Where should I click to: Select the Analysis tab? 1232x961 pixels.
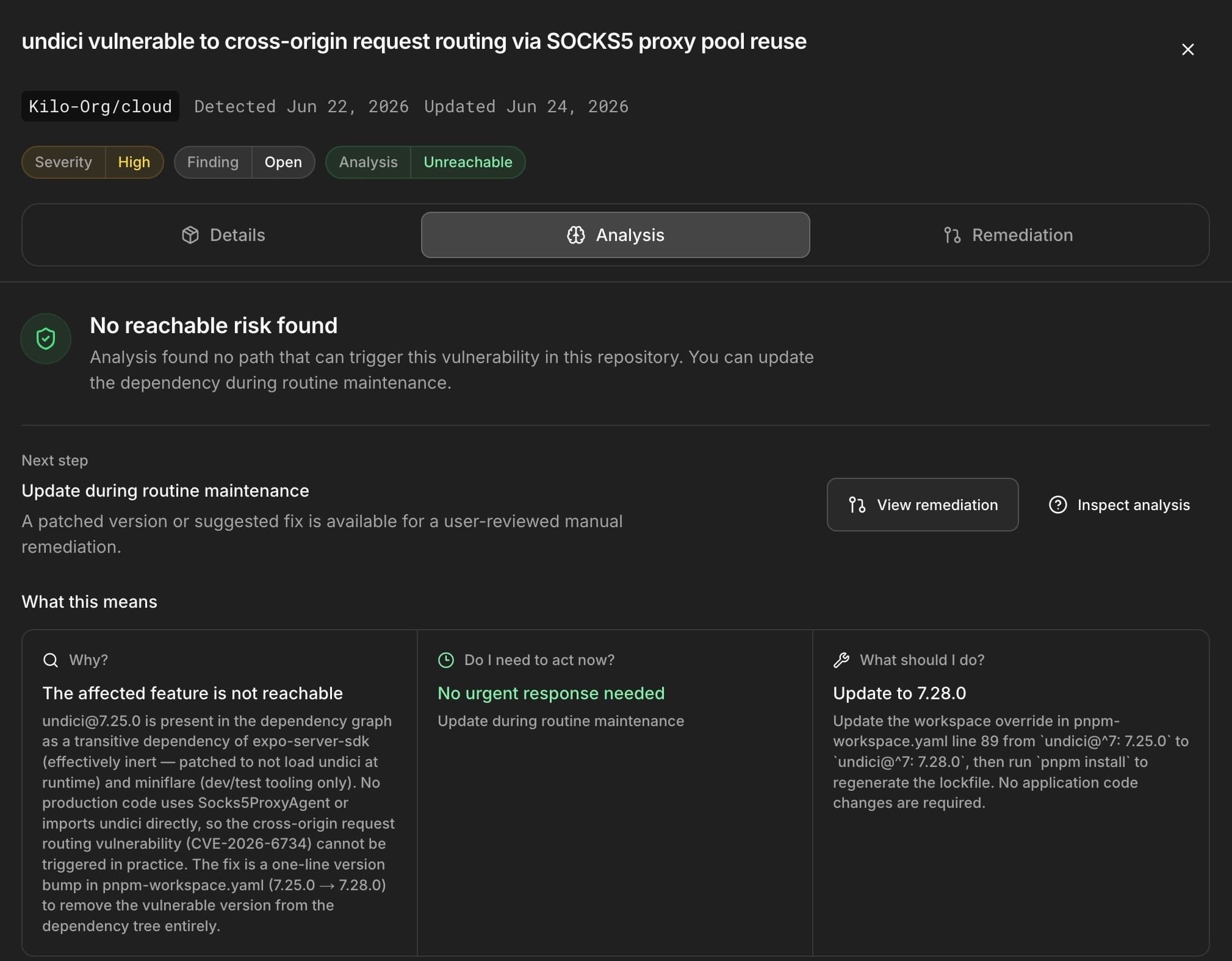tap(615, 235)
